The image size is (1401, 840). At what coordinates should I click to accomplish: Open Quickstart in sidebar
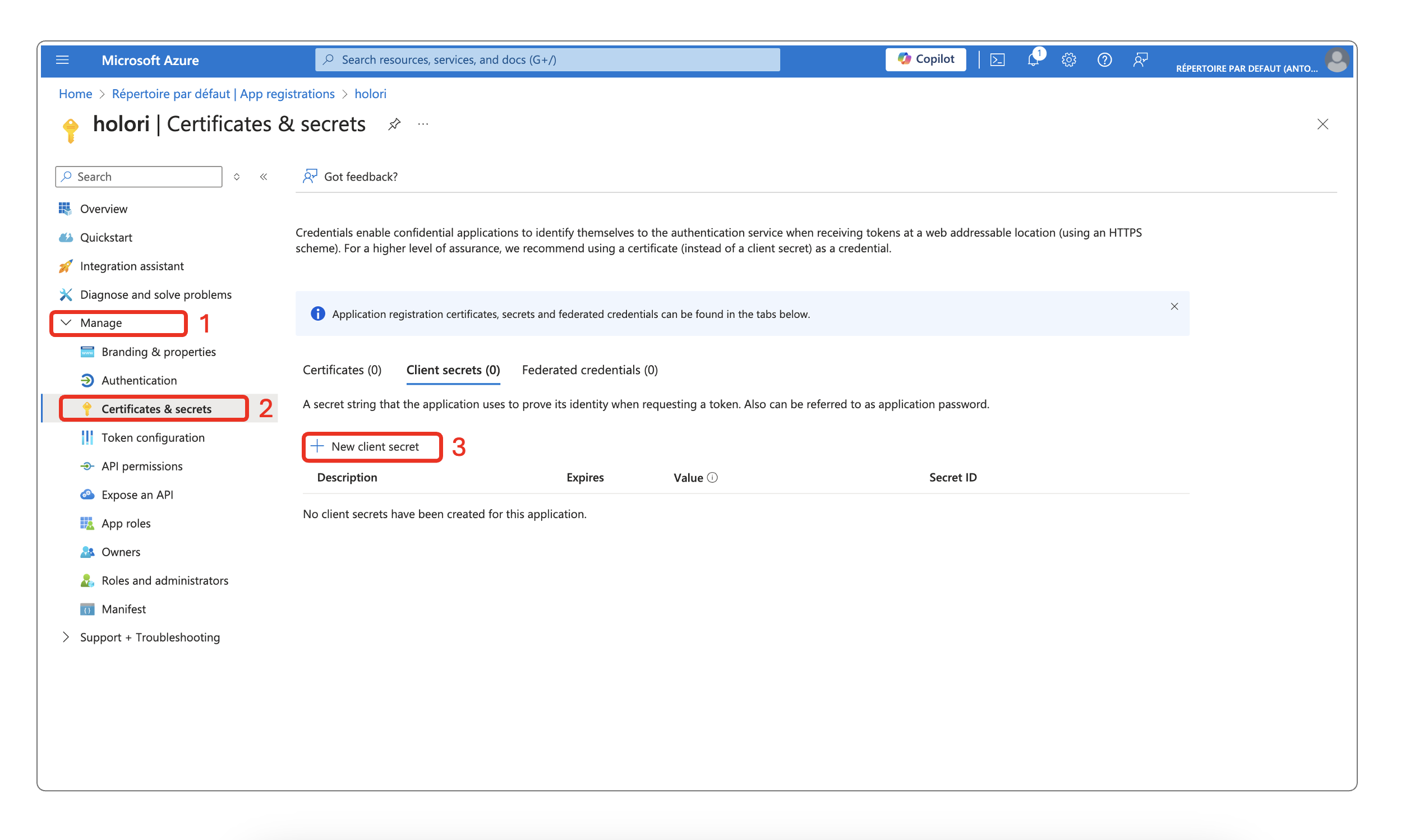tap(106, 237)
